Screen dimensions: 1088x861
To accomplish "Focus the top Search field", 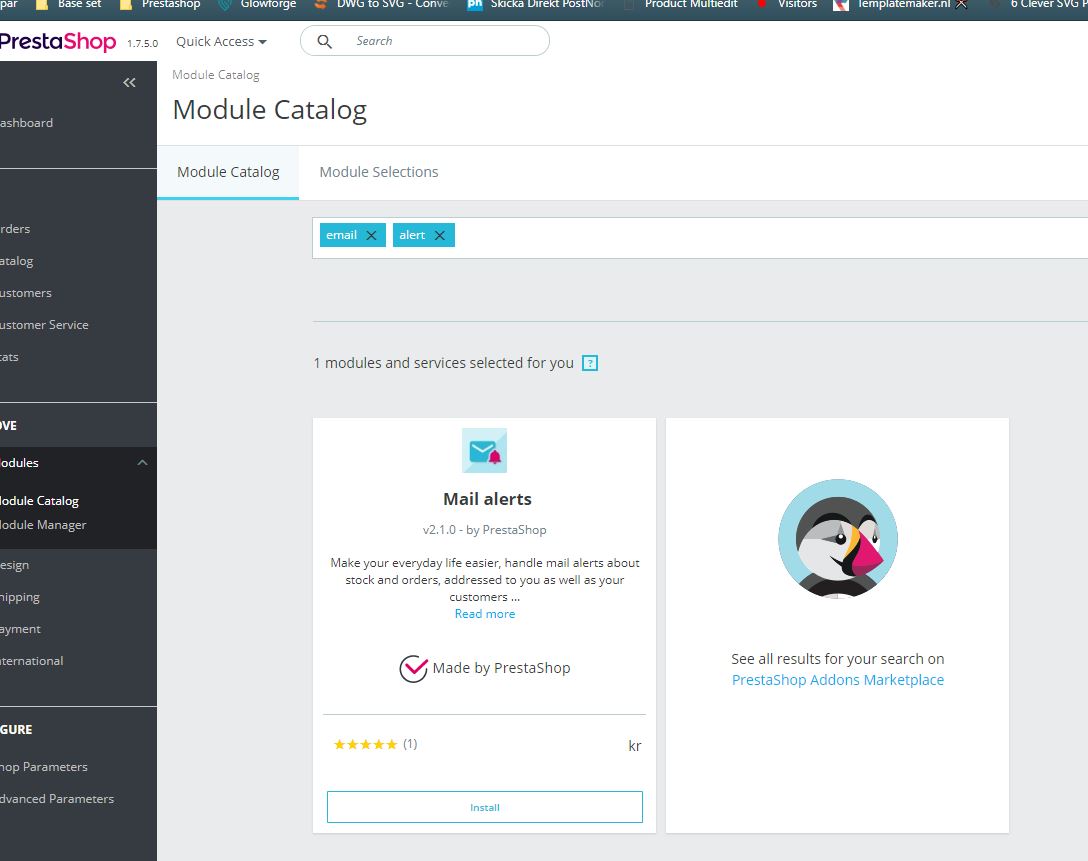I will [425, 41].
